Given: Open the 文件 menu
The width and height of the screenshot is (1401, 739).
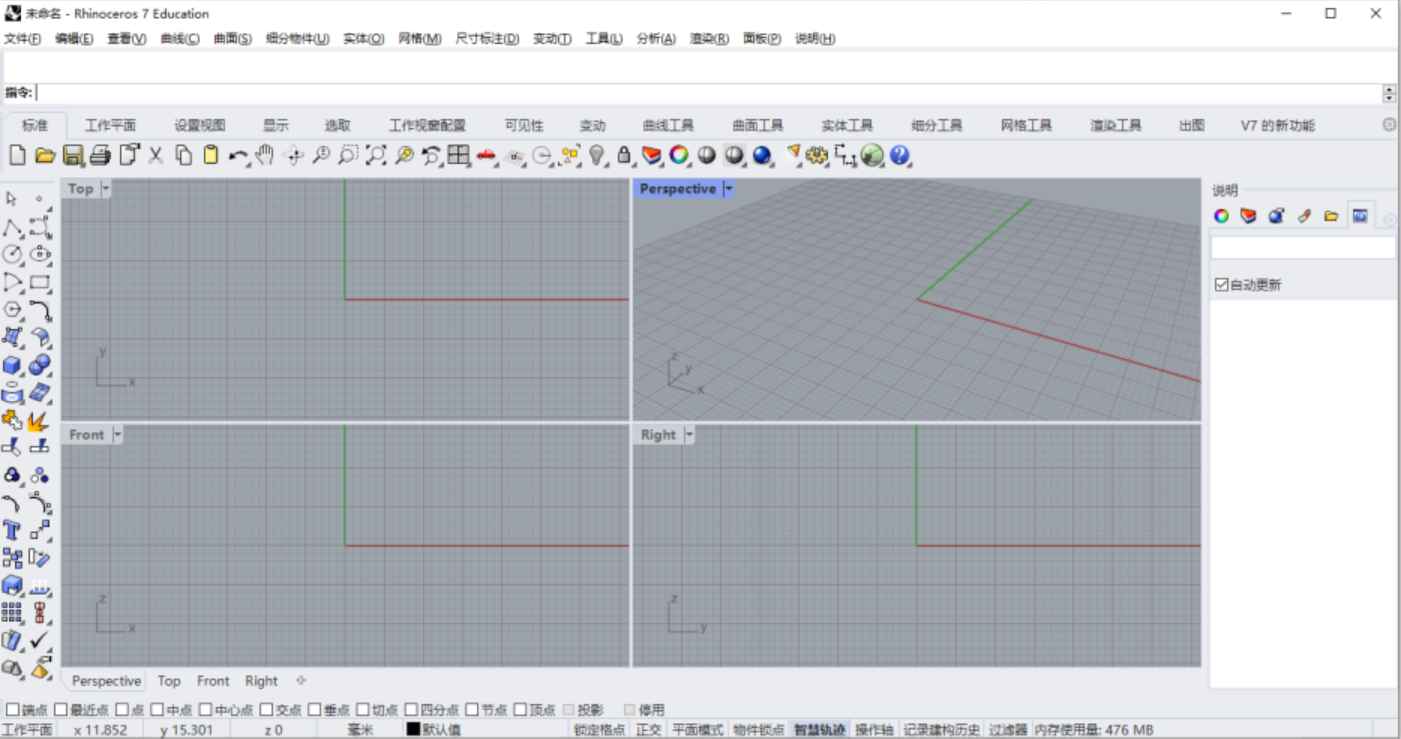Looking at the screenshot, I should click(22, 39).
